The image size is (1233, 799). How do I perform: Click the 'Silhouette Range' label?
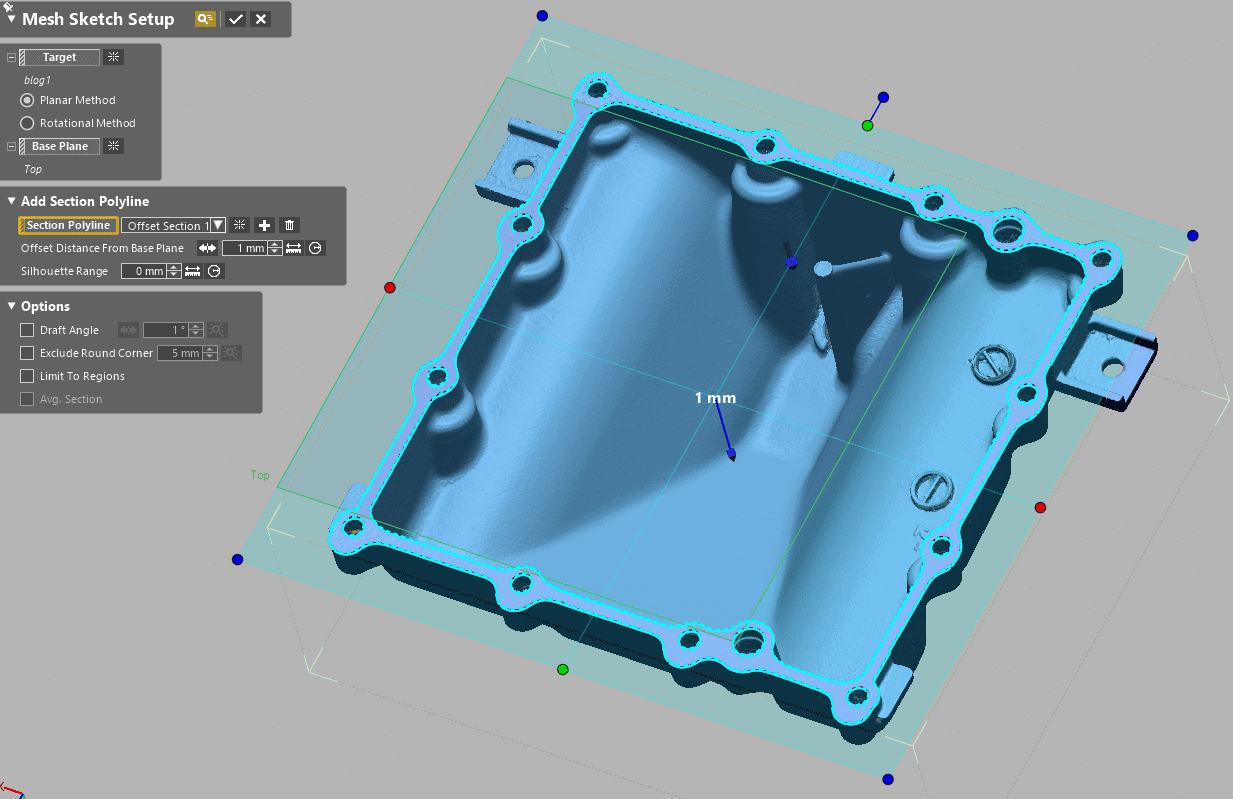click(64, 271)
